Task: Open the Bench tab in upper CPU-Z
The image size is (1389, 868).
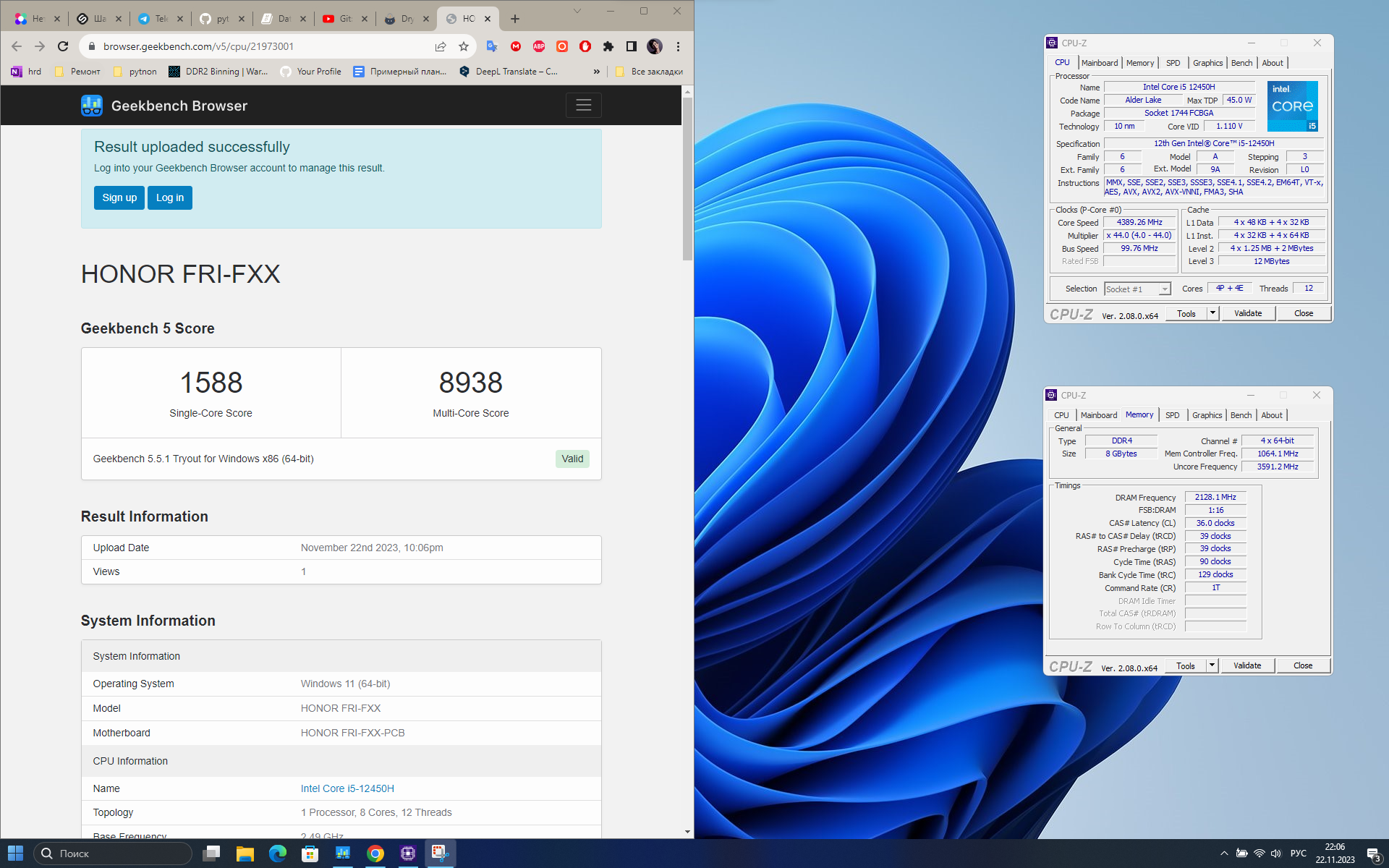Action: (1241, 63)
